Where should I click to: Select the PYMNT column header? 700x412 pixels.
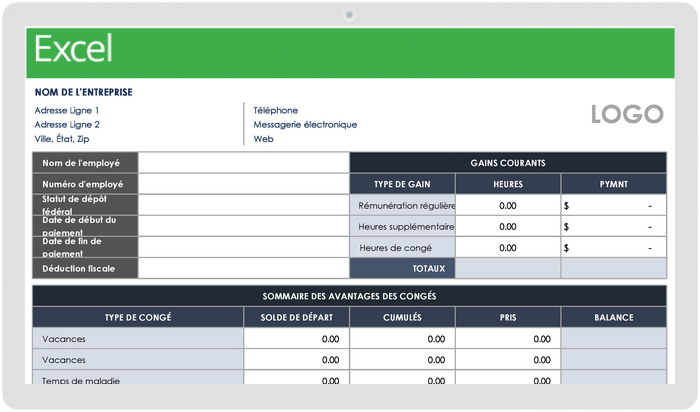(614, 184)
